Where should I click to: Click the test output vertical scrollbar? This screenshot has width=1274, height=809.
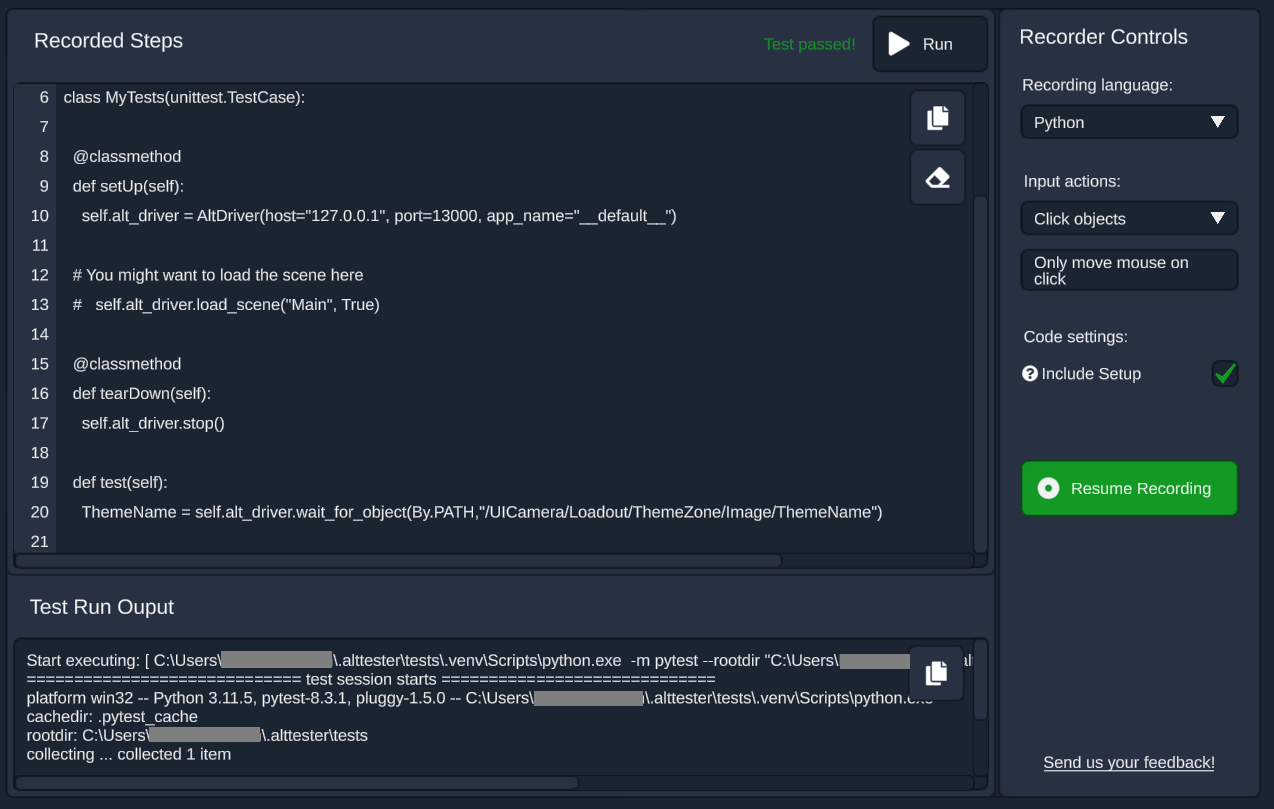[980, 690]
